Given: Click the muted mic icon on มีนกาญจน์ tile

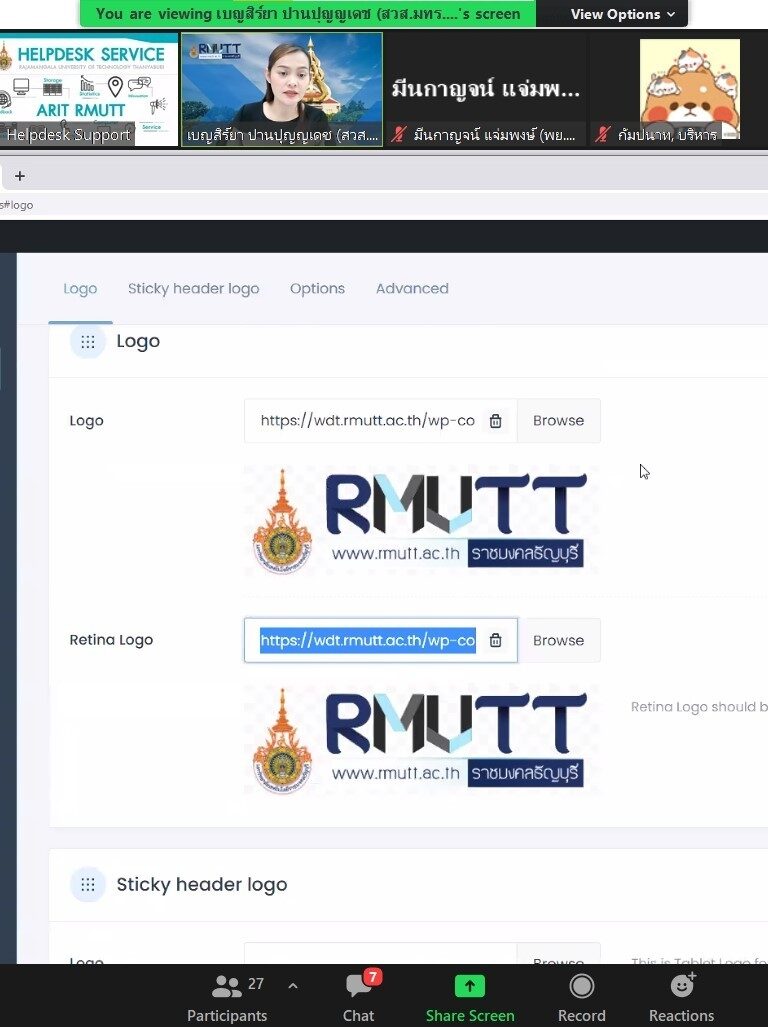Looking at the screenshot, I should coord(399,135).
